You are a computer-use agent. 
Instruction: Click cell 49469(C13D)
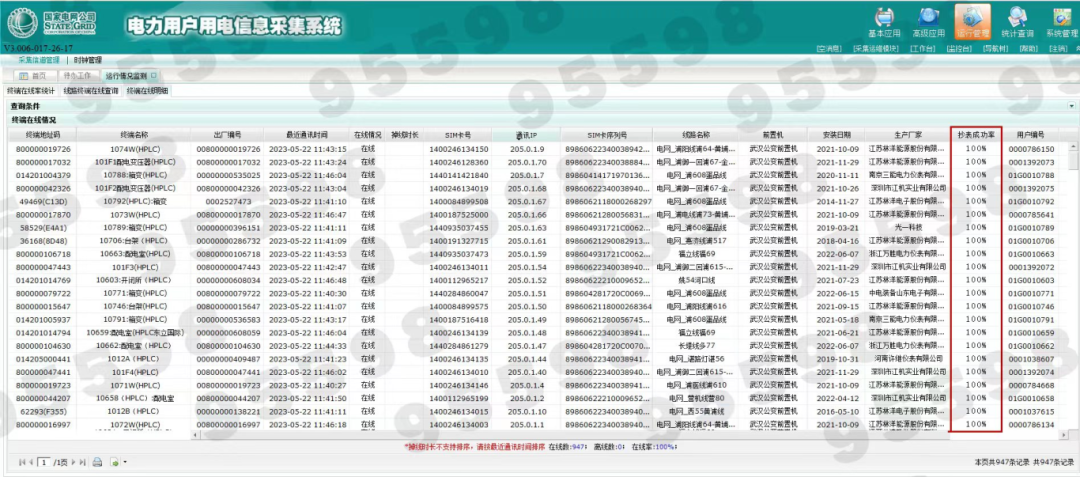43,202
